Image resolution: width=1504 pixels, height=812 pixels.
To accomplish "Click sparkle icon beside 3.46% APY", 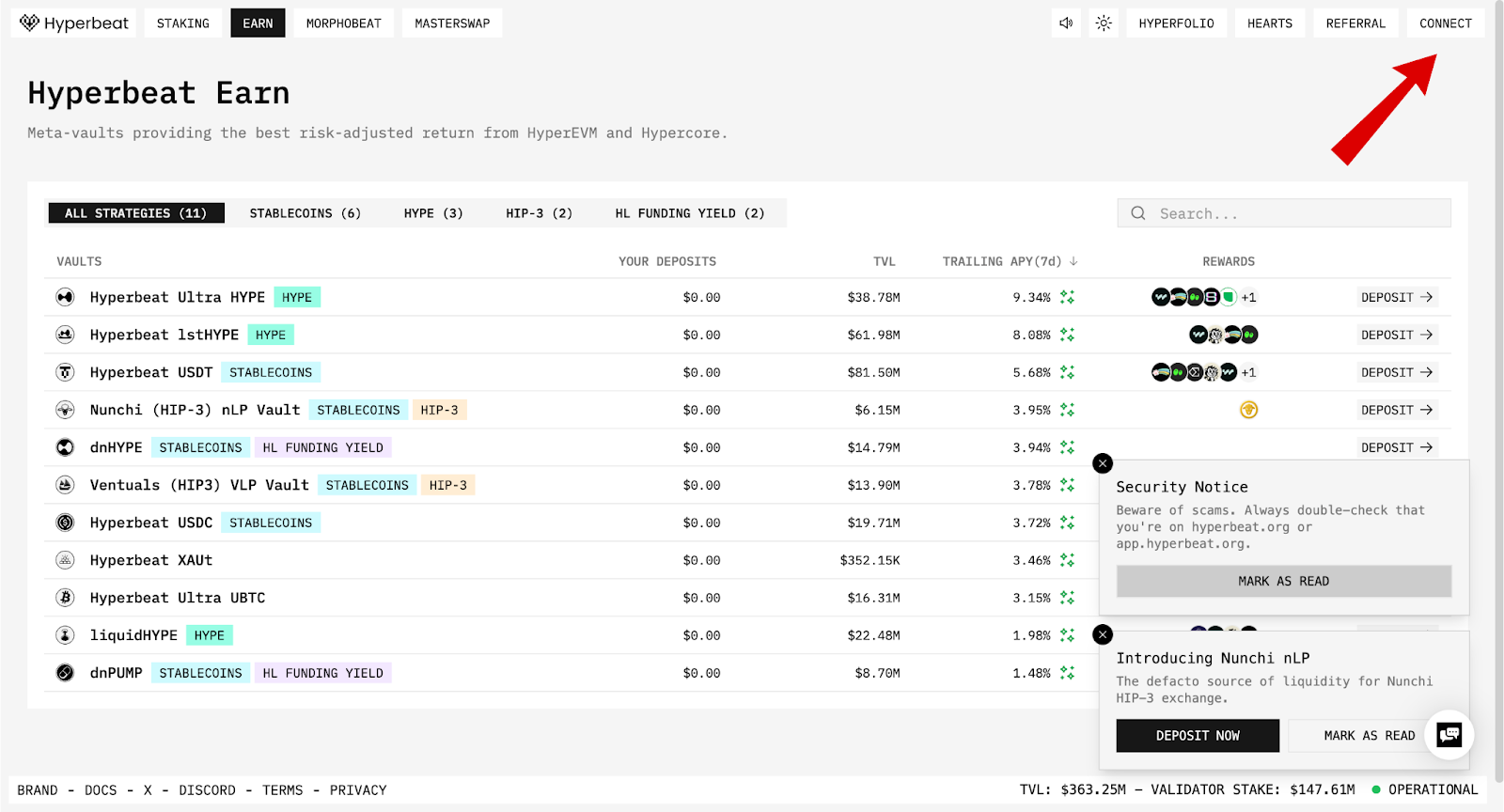I will point(1067,560).
